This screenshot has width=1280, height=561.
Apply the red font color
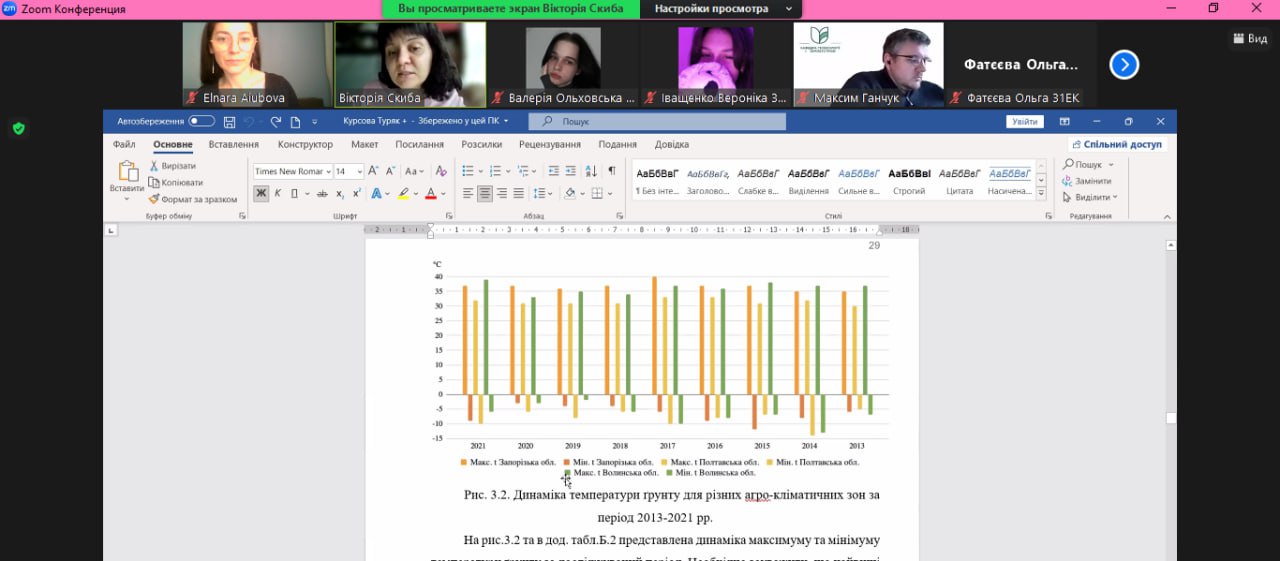point(431,193)
